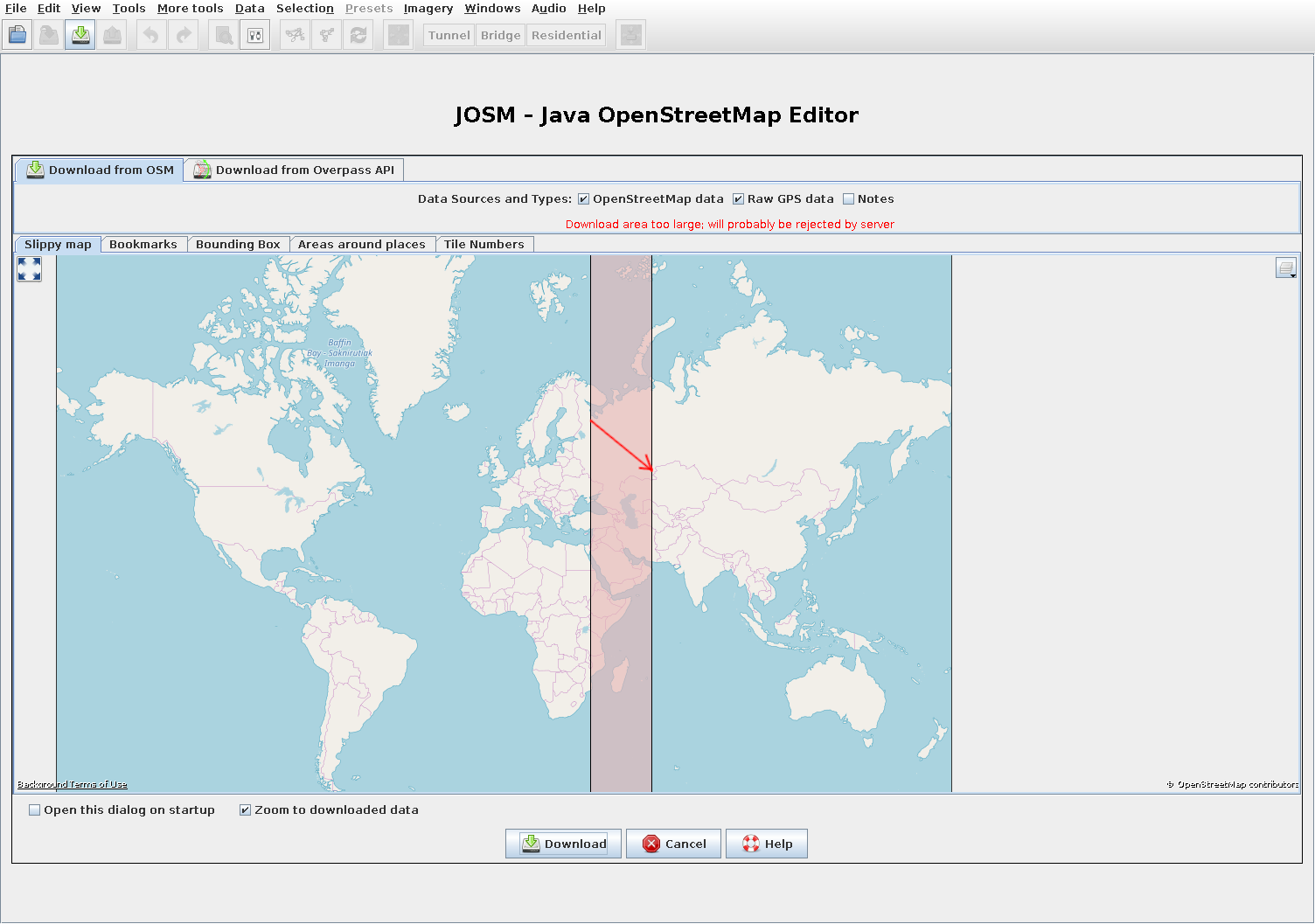Screen dimensions: 1315x924
Task: Open the Data menu
Action: [250, 9]
